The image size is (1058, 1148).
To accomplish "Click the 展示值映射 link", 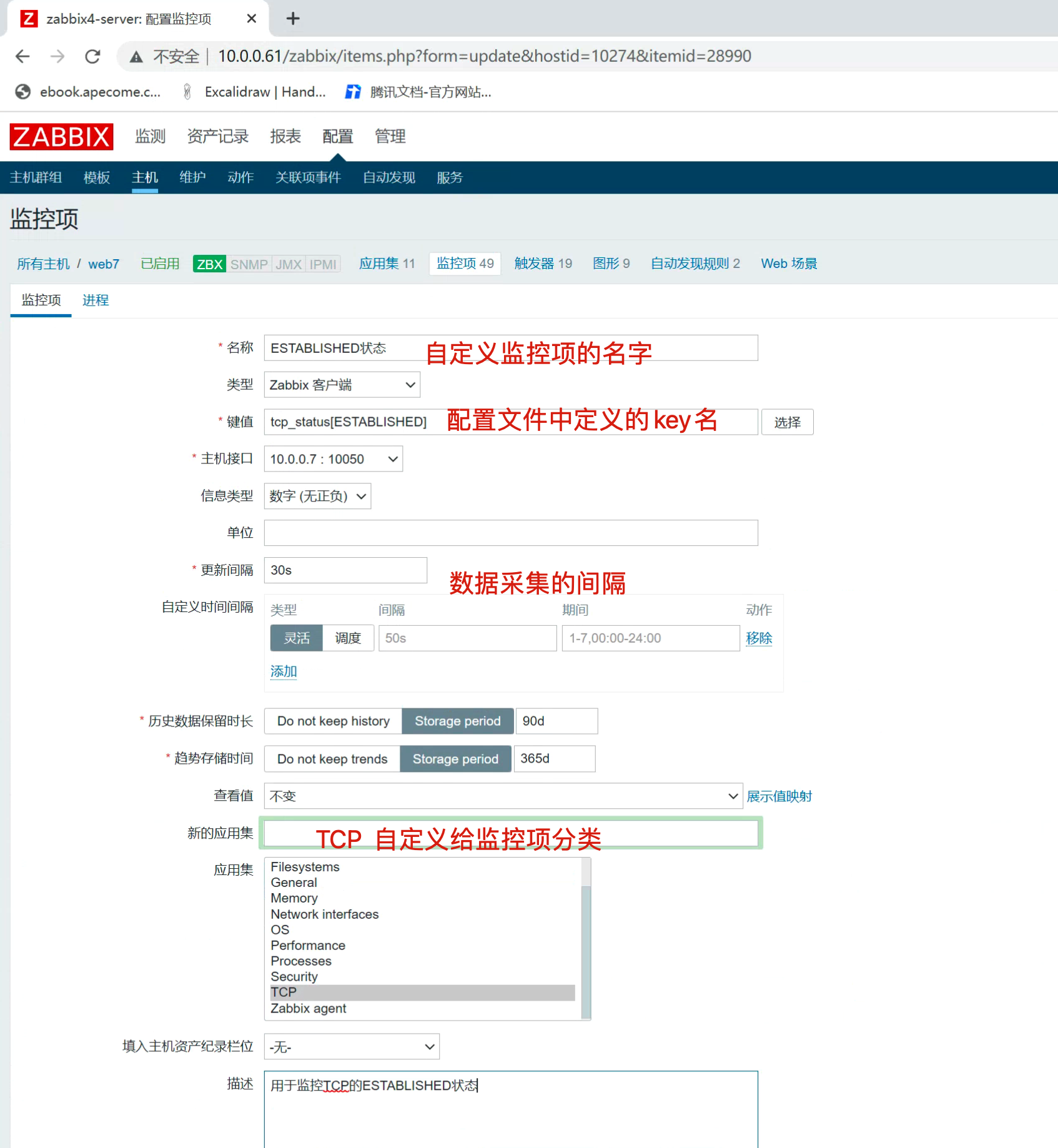I will pyautogui.click(x=779, y=796).
